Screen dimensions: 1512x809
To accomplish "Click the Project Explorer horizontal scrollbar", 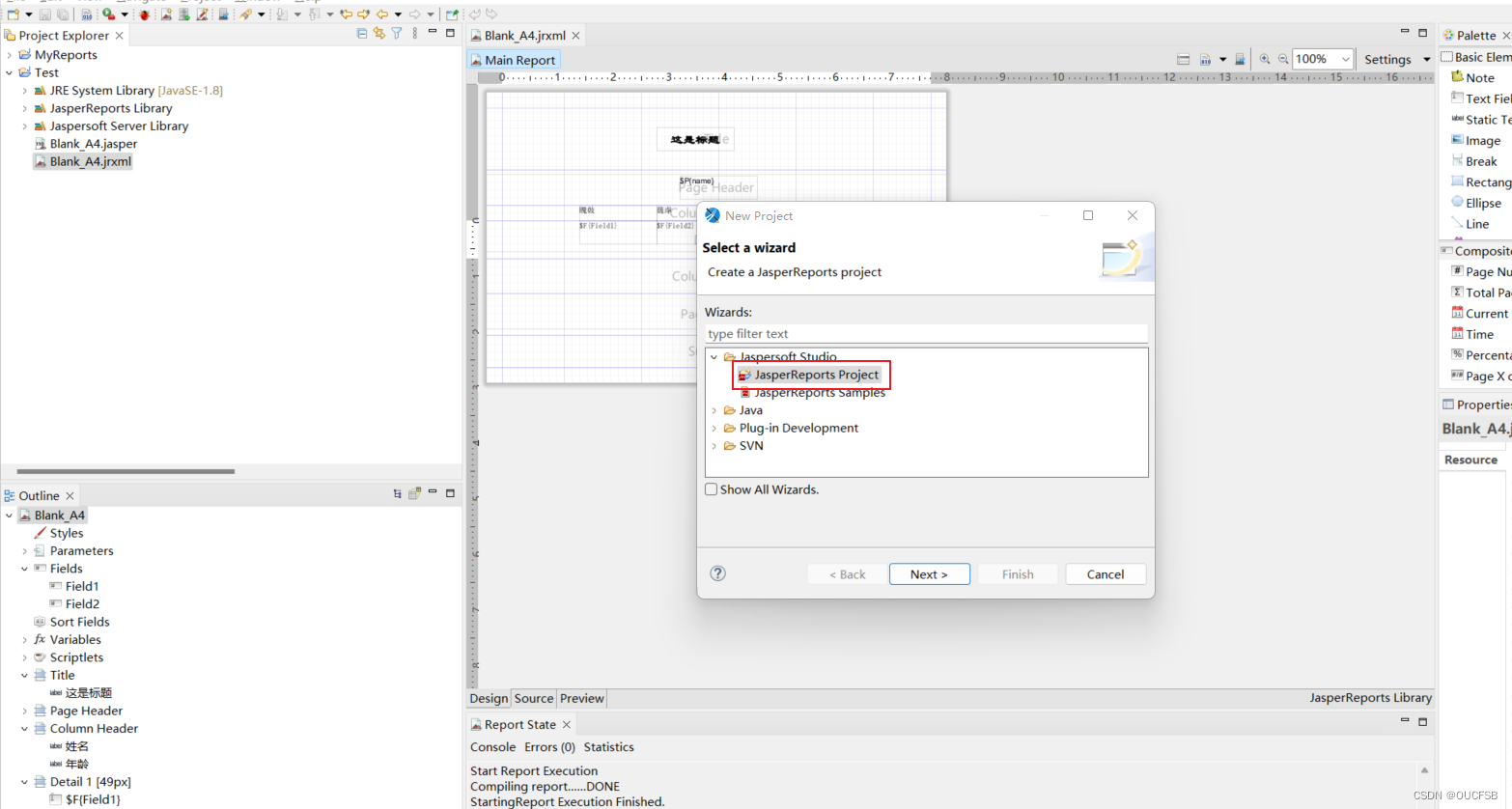I will 126,472.
